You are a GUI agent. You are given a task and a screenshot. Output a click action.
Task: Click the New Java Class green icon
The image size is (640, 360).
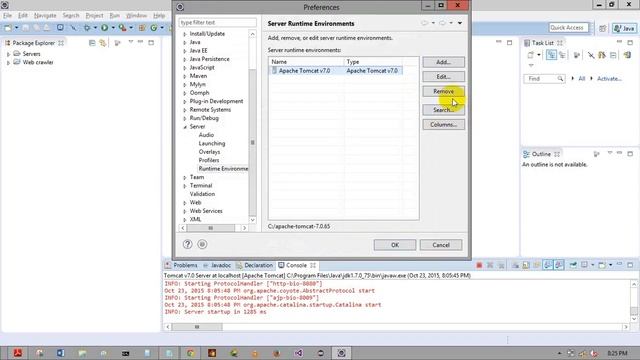154,28
